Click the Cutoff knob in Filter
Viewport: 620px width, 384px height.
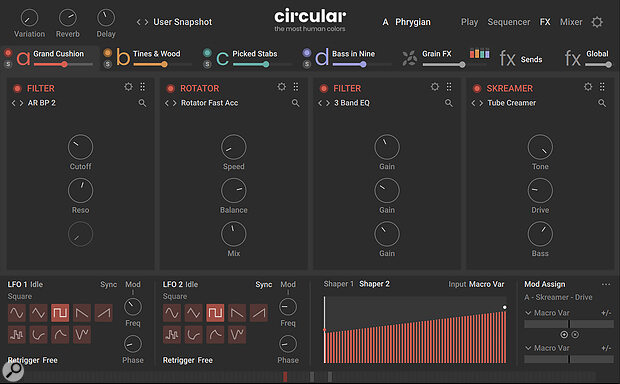(80, 147)
